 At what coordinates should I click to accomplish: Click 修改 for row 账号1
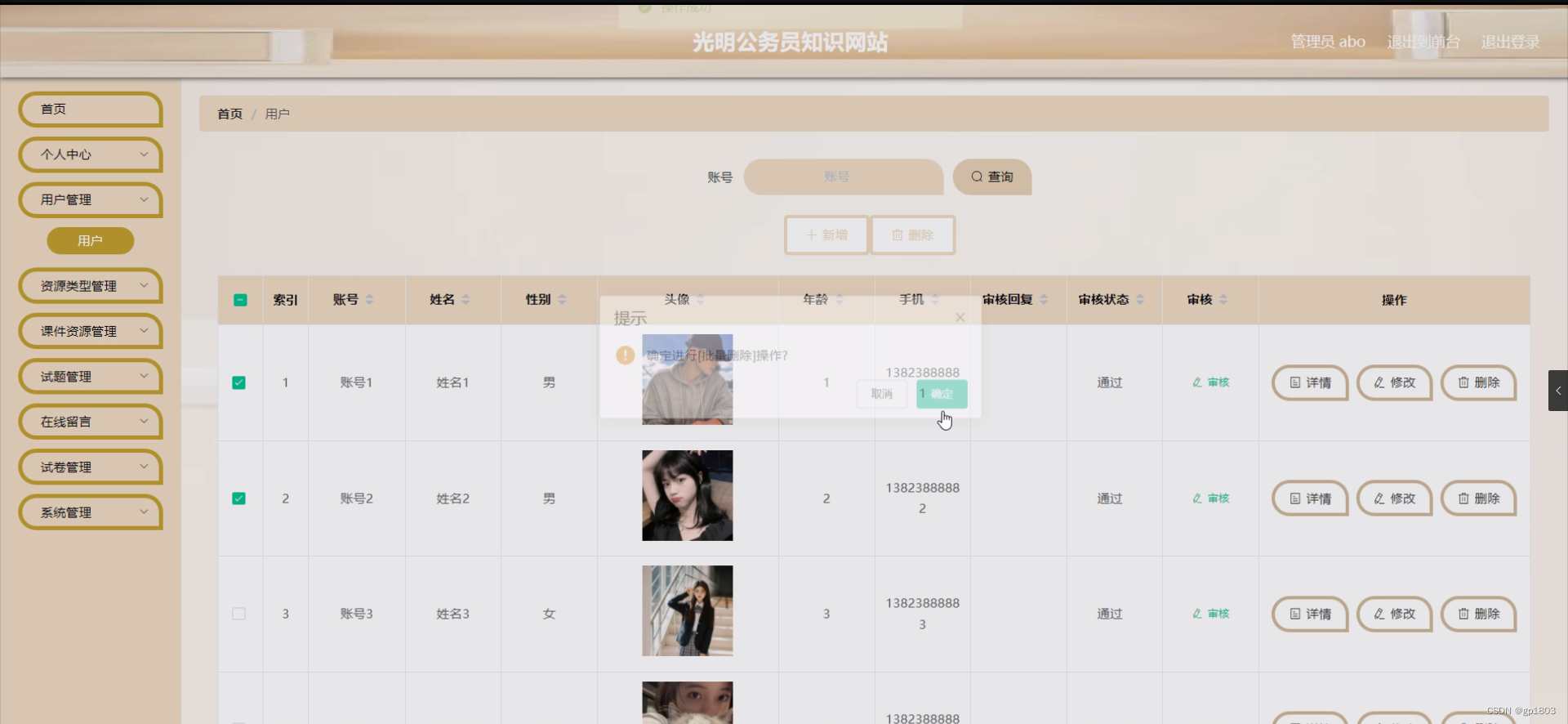(1394, 382)
